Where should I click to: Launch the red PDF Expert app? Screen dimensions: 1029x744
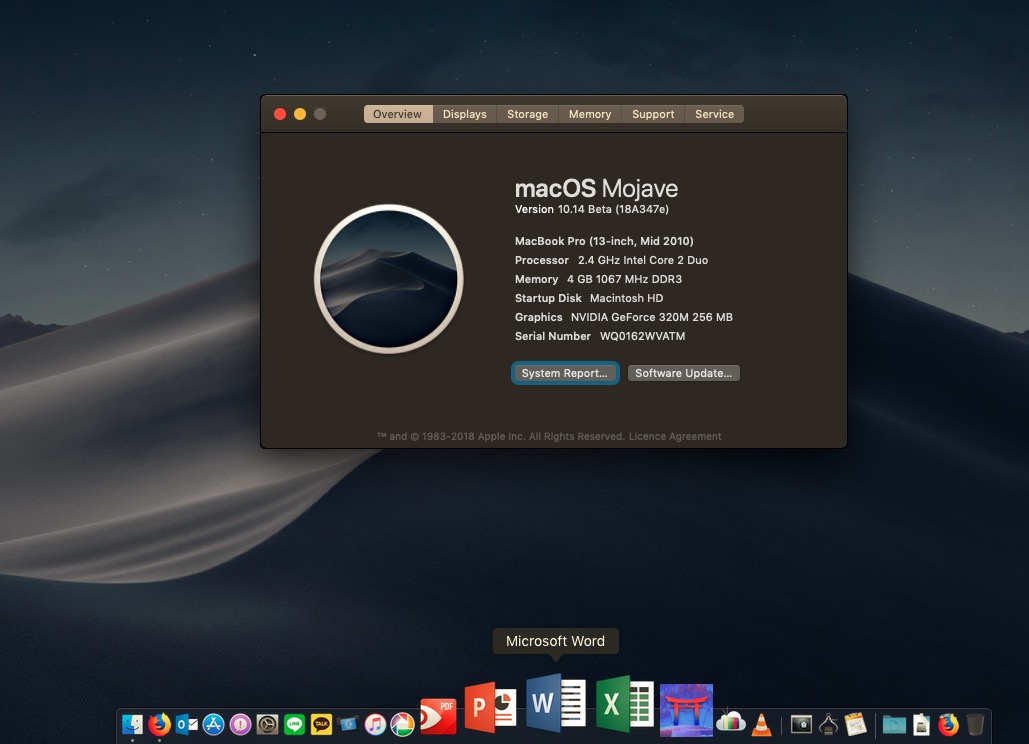pyautogui.click(x=438, y=716)
